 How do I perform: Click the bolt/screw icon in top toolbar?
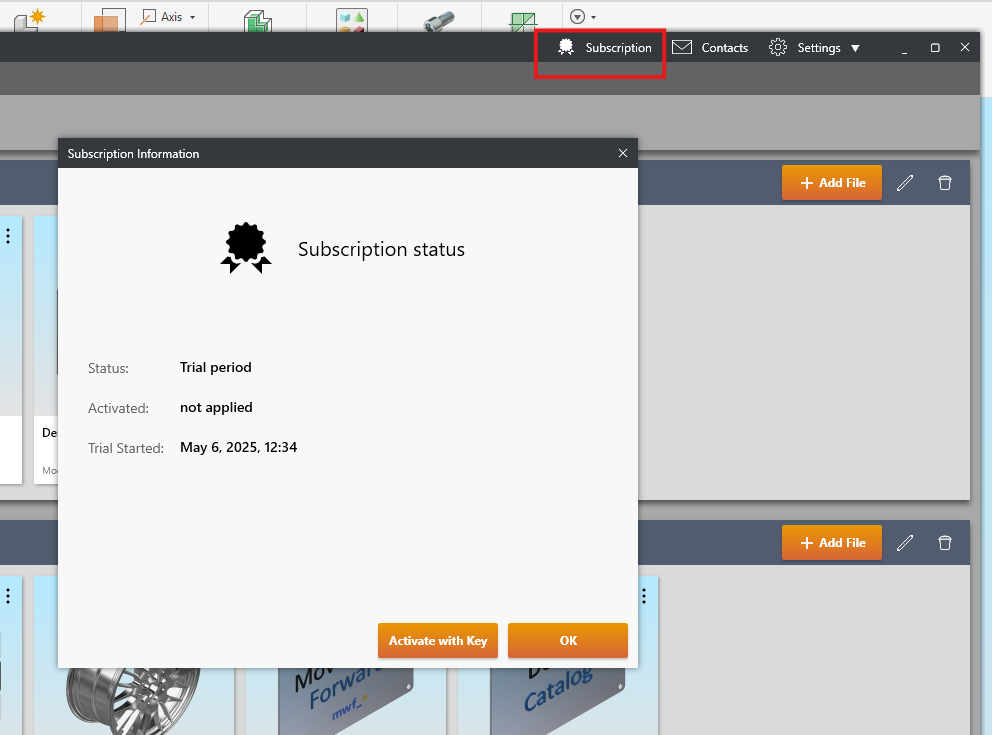click(438, 20)
